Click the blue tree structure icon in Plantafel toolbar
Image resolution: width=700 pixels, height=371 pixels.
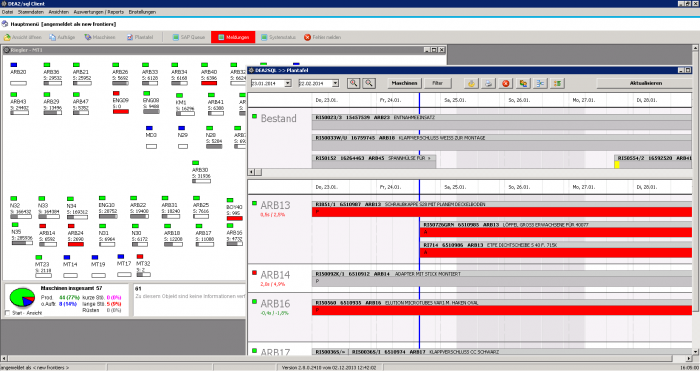pos(540,83)
